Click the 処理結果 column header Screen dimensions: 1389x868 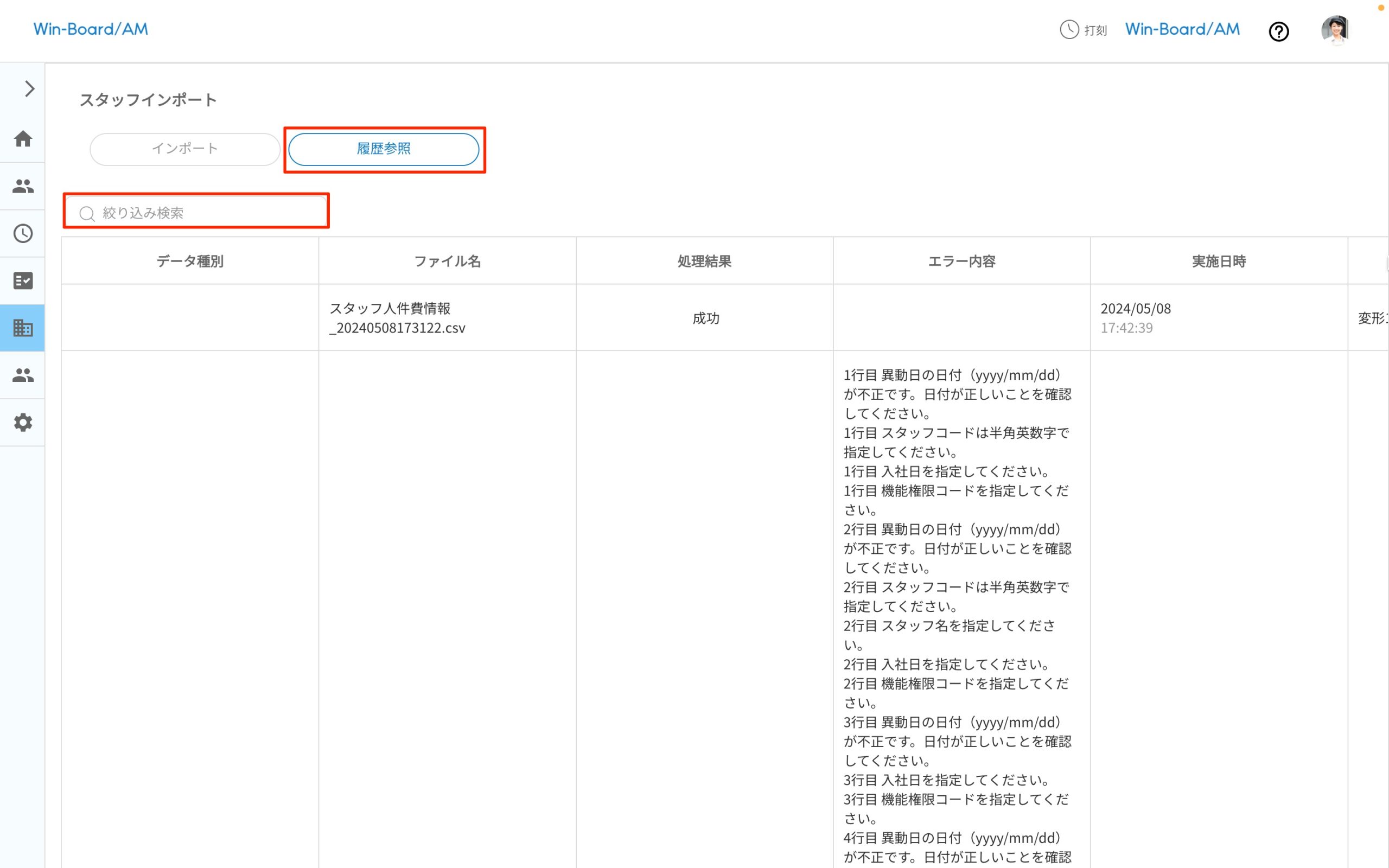(704, 261)
